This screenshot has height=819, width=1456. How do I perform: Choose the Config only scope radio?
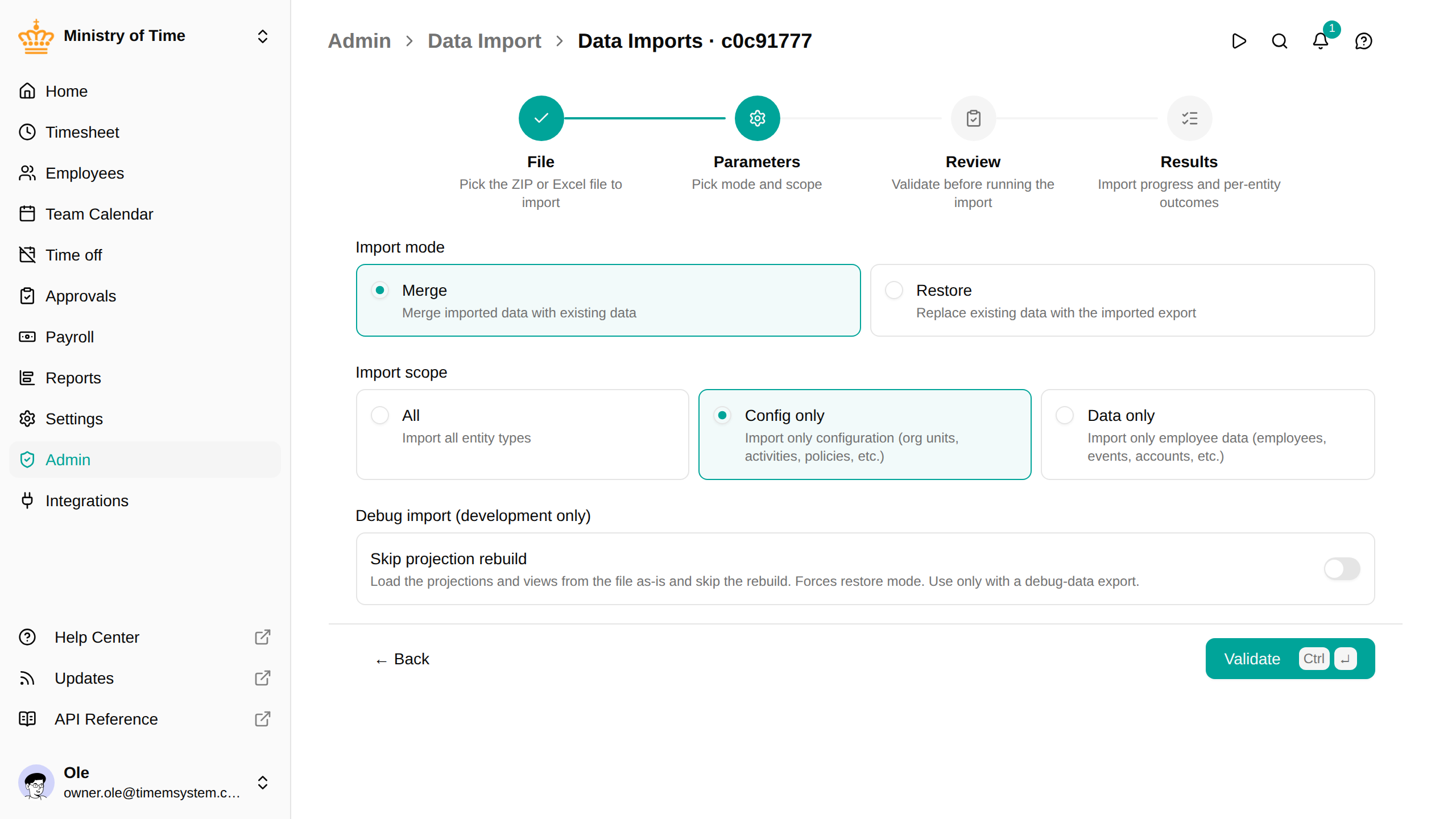(x=722, y=415)
